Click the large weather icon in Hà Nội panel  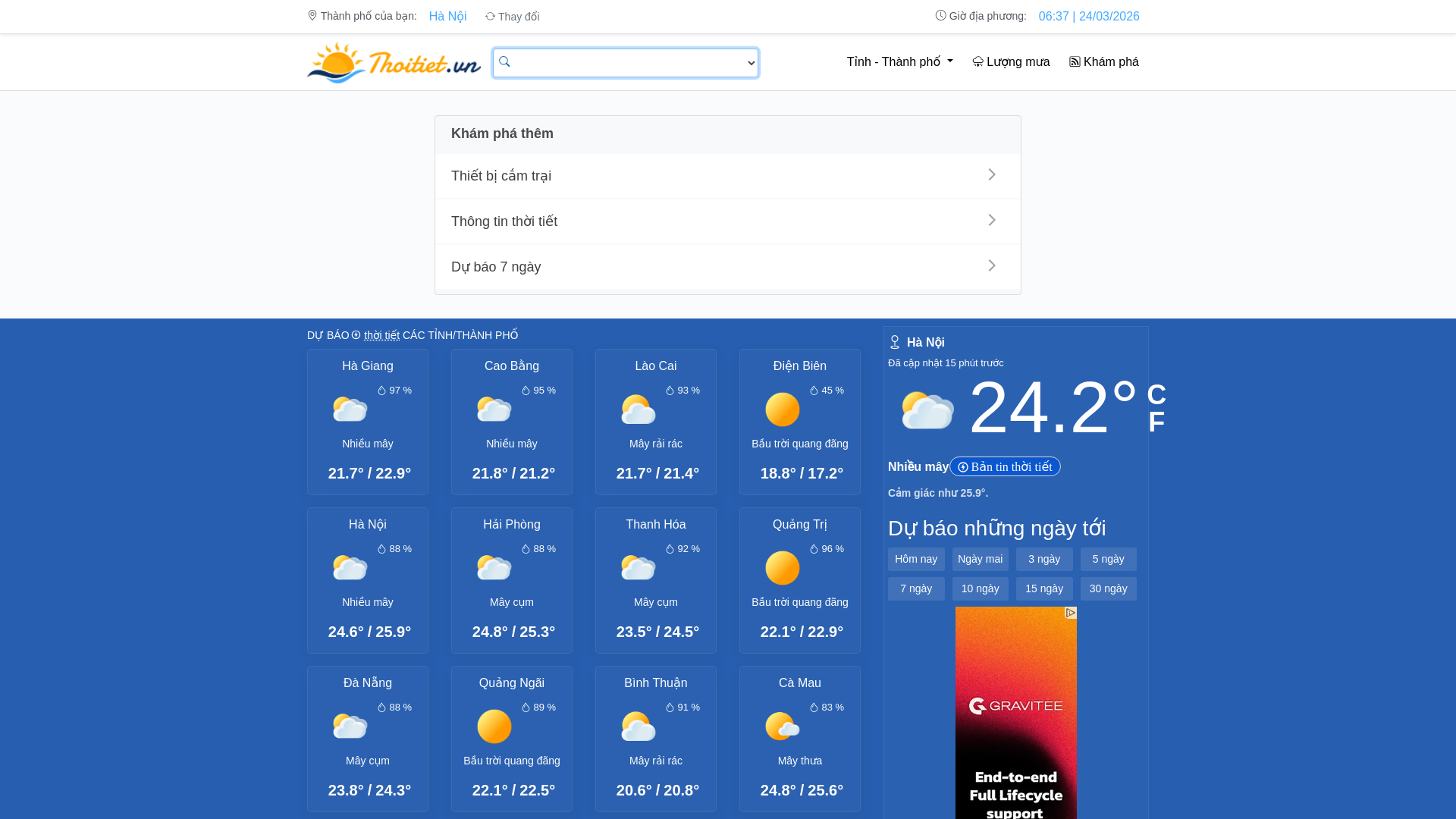(927, 410)
